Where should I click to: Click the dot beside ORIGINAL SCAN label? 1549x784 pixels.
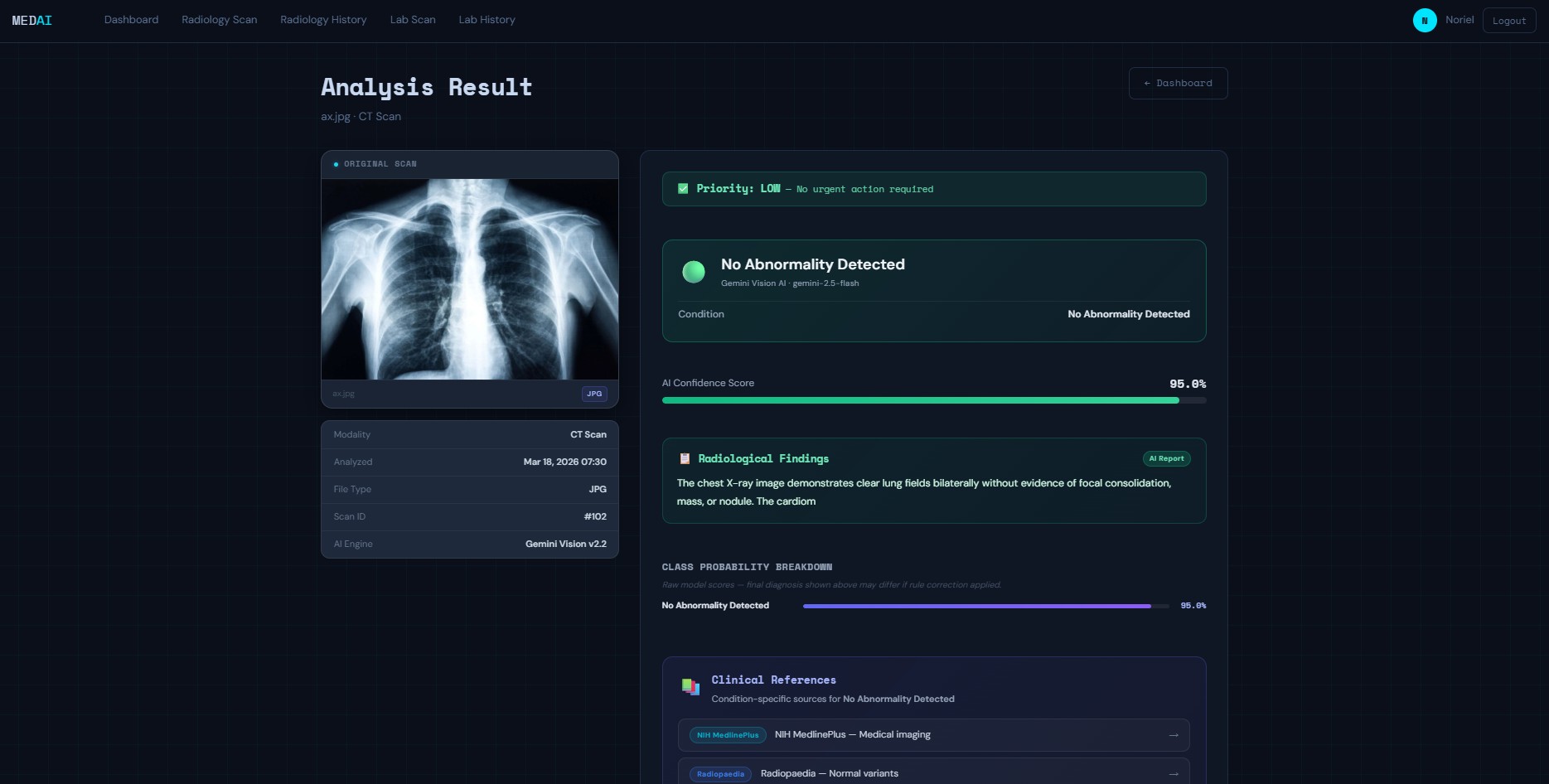(336, 164)
